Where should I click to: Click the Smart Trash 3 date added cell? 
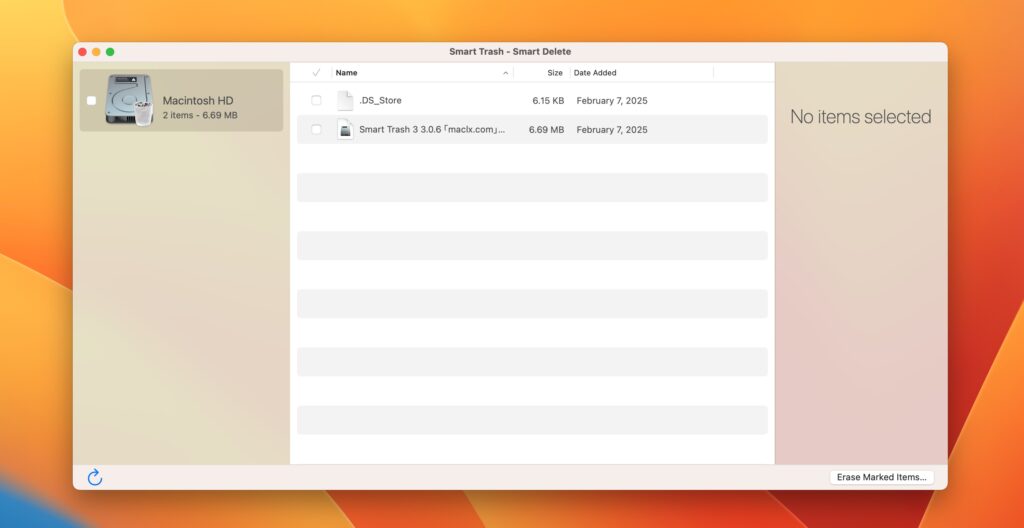point(612,129)
